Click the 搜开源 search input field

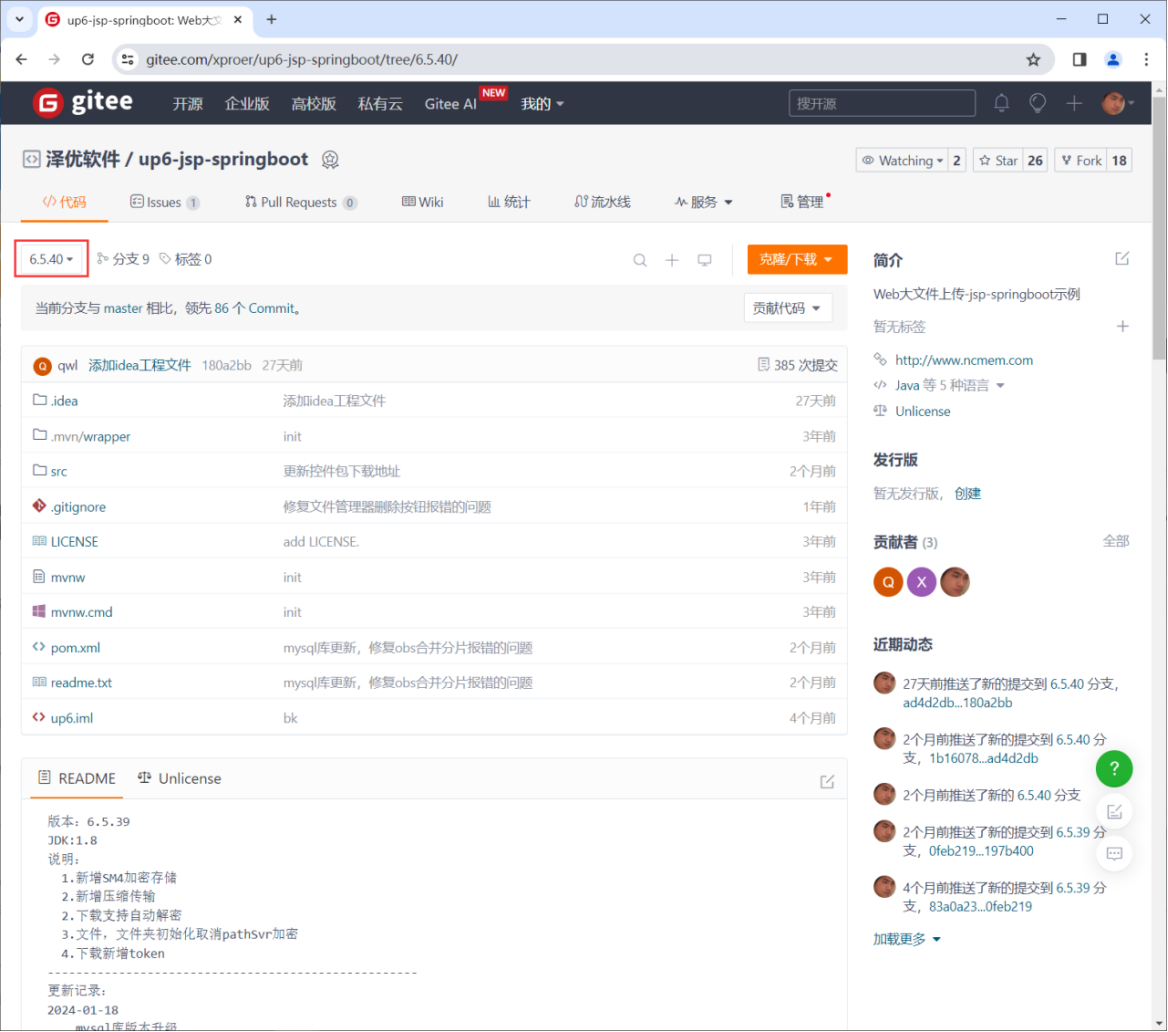[880, 102]
